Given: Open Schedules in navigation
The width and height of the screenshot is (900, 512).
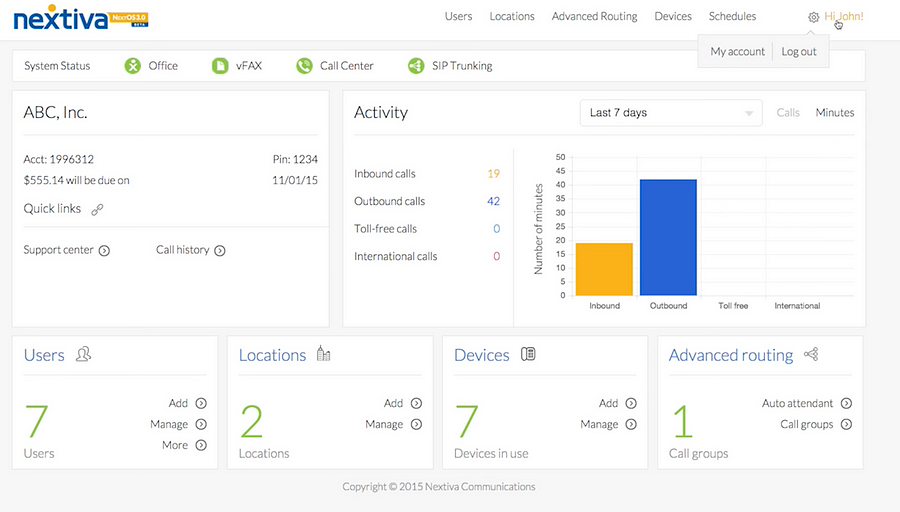Looking at the screenshot, I should pos(732,17).
